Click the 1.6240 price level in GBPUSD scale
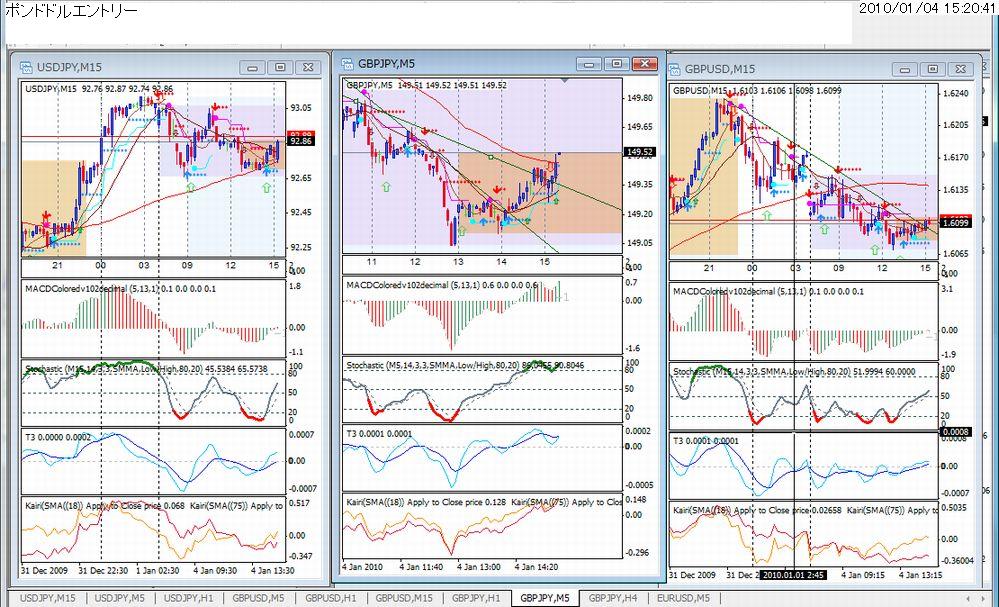Image resolution: width=999 pixels, height=607 pixels. click(955, 93)
